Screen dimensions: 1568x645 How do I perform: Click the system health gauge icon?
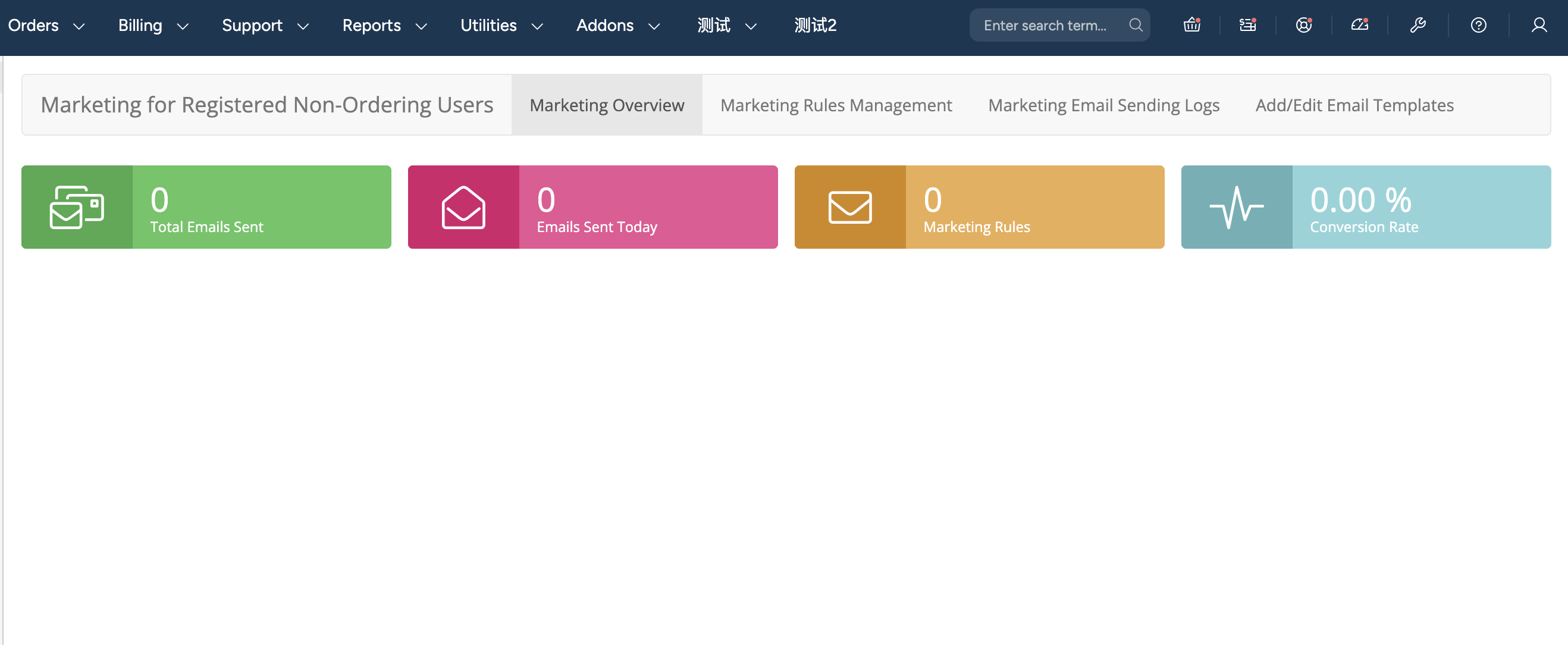point(1359,25)
